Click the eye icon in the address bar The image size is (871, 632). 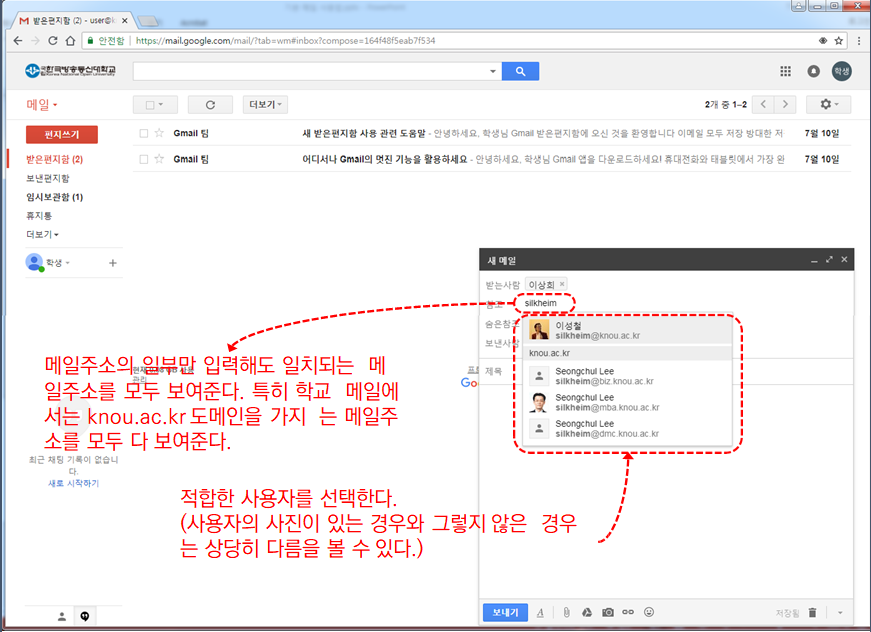click(x=823, y=41)
